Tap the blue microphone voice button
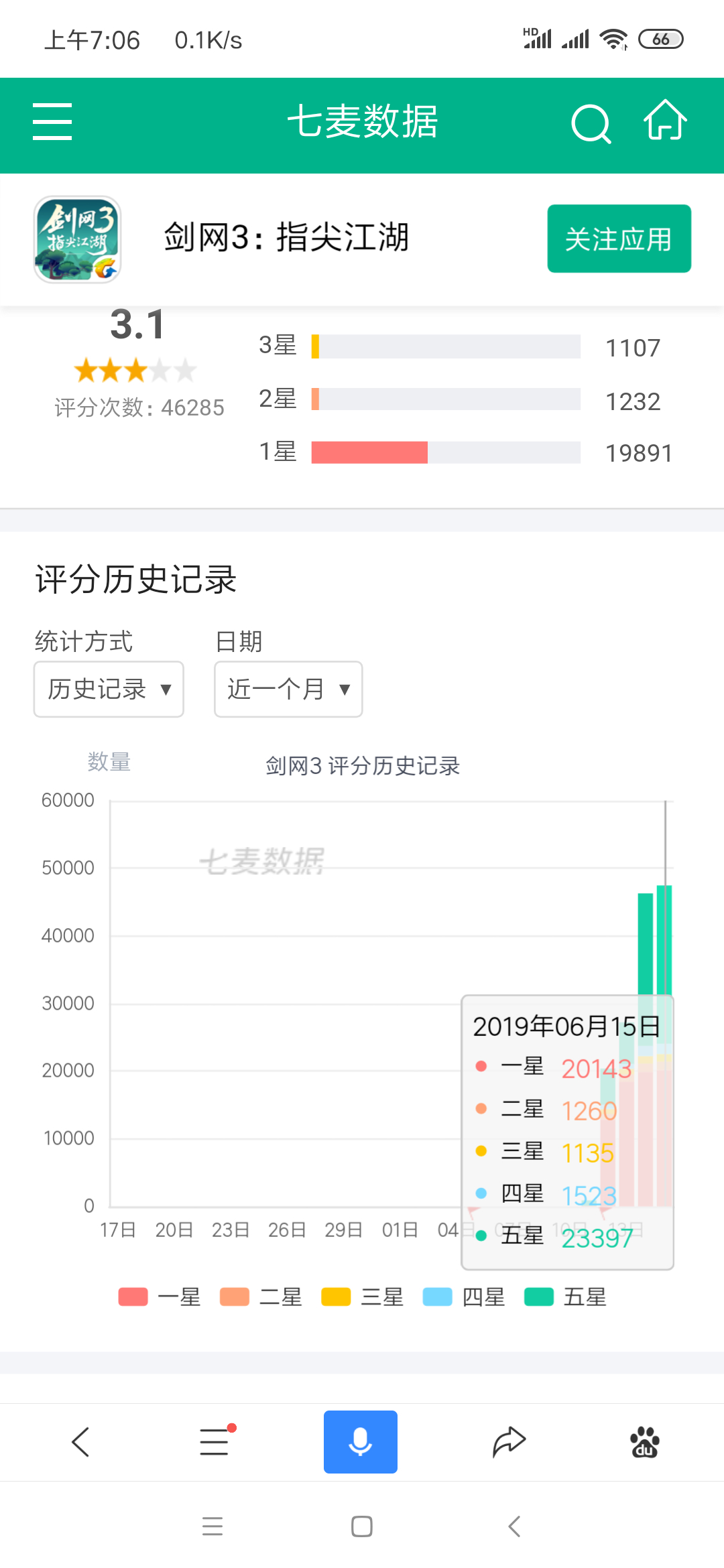The image size is (724, 1568). (x=361, y=1442)
